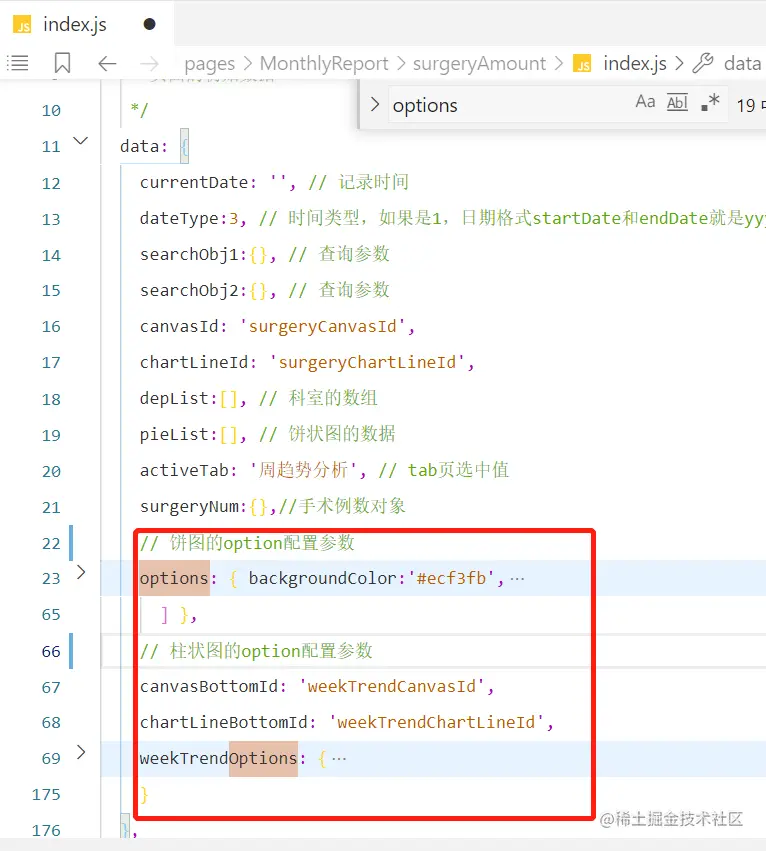Image resolution: width=766 pixels, height=851 pixels.
Task: Expand the folded weekTrendOptions block at line 69
Action: (x=81, y=752)
